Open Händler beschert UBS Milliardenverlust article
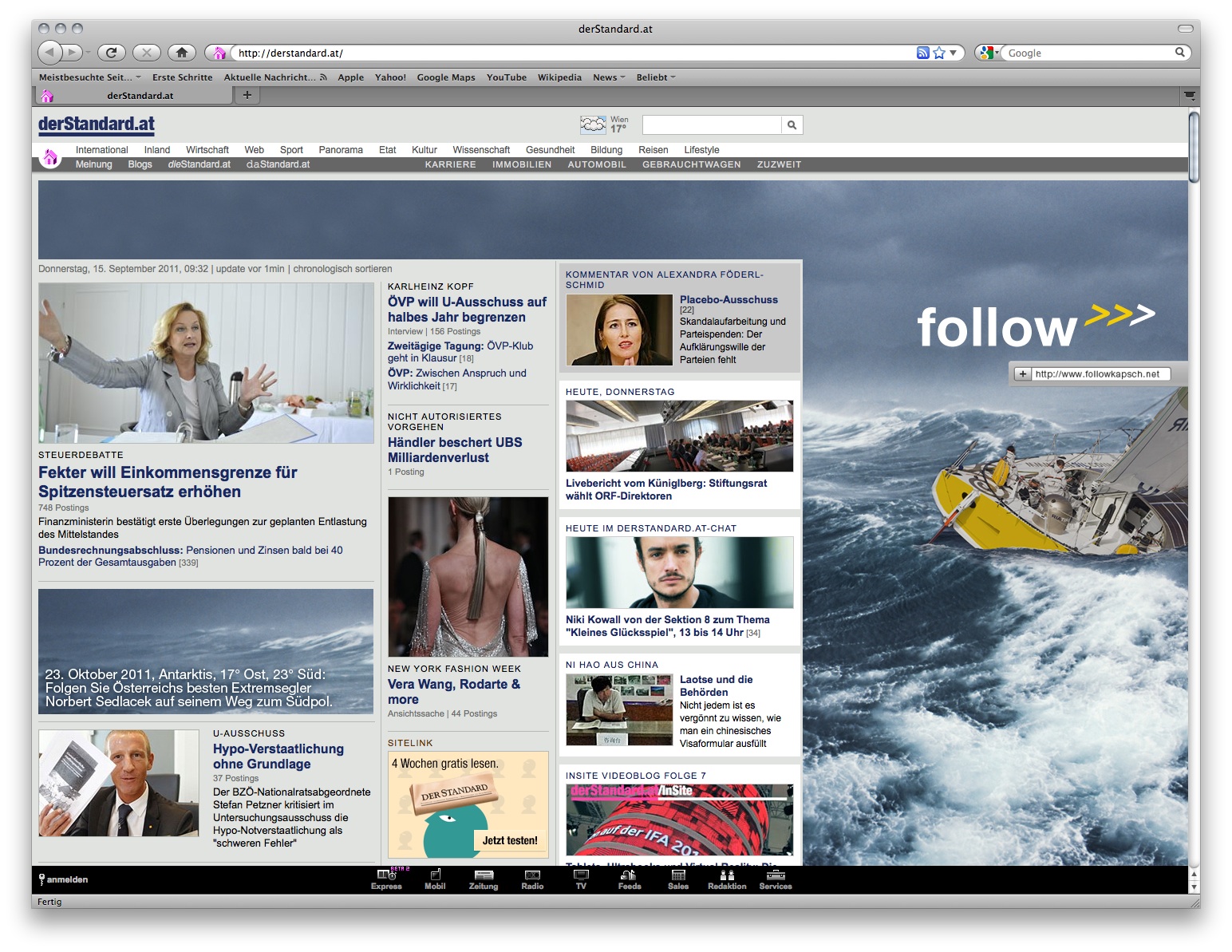The image size is (1232, 952). (455, 450)
